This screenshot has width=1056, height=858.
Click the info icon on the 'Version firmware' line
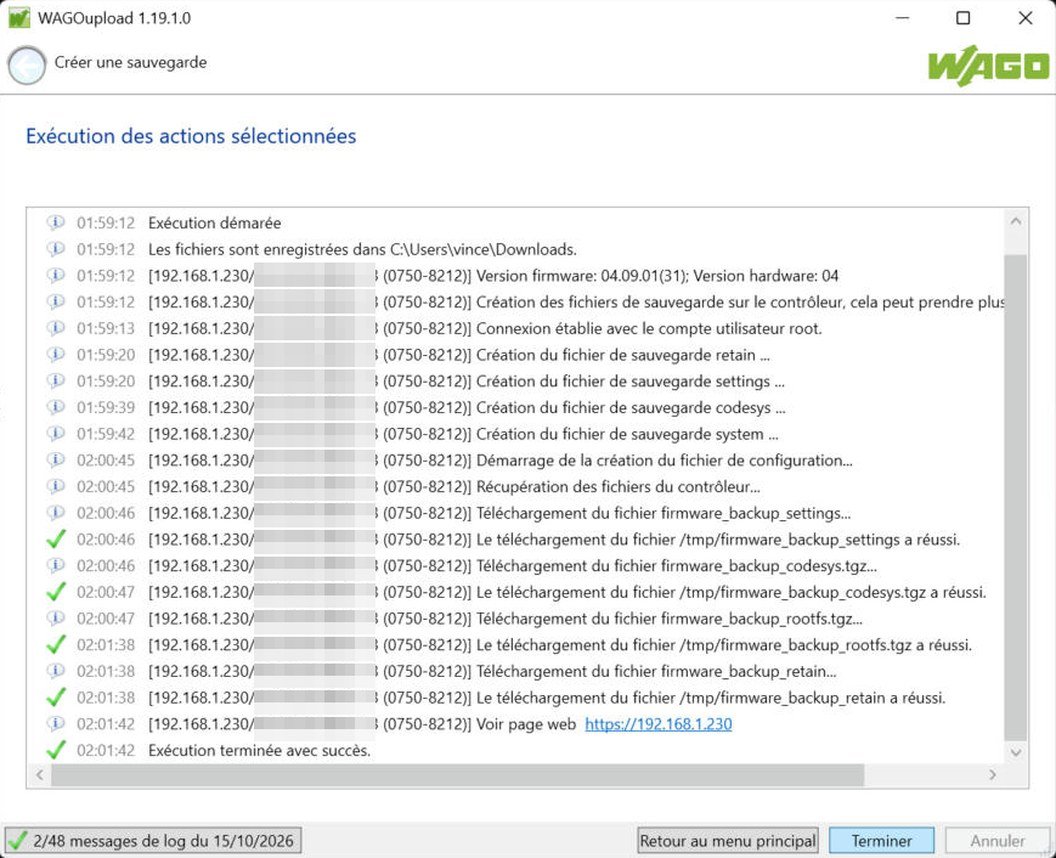[56, 275]
